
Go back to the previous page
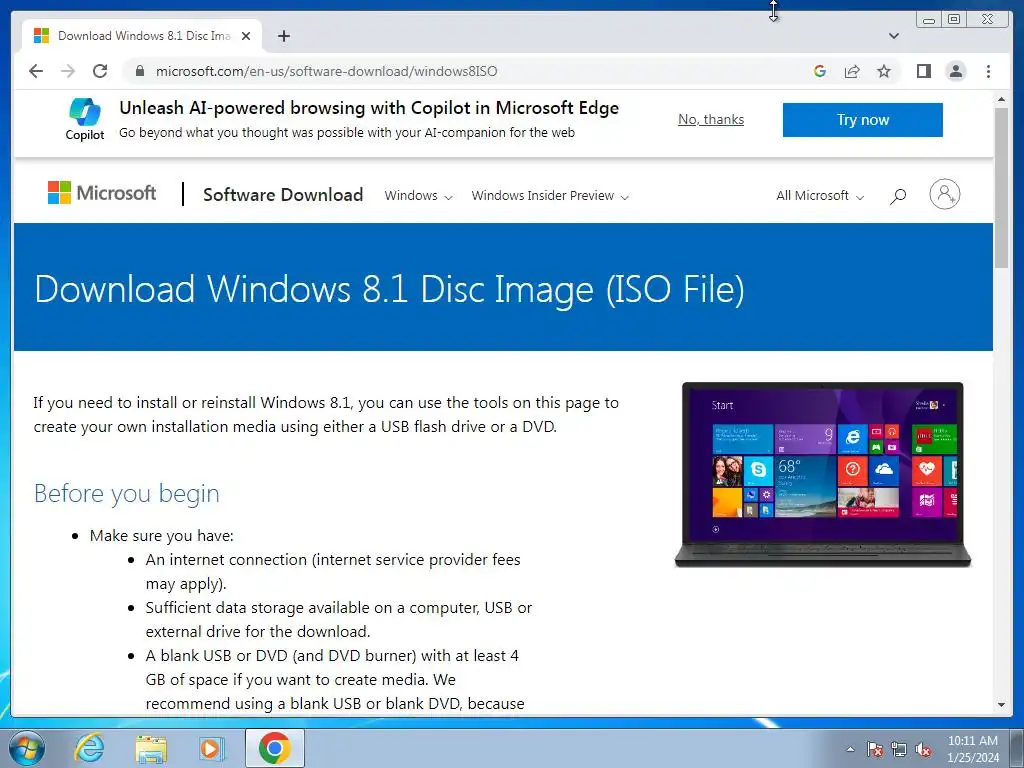[36, 71]
